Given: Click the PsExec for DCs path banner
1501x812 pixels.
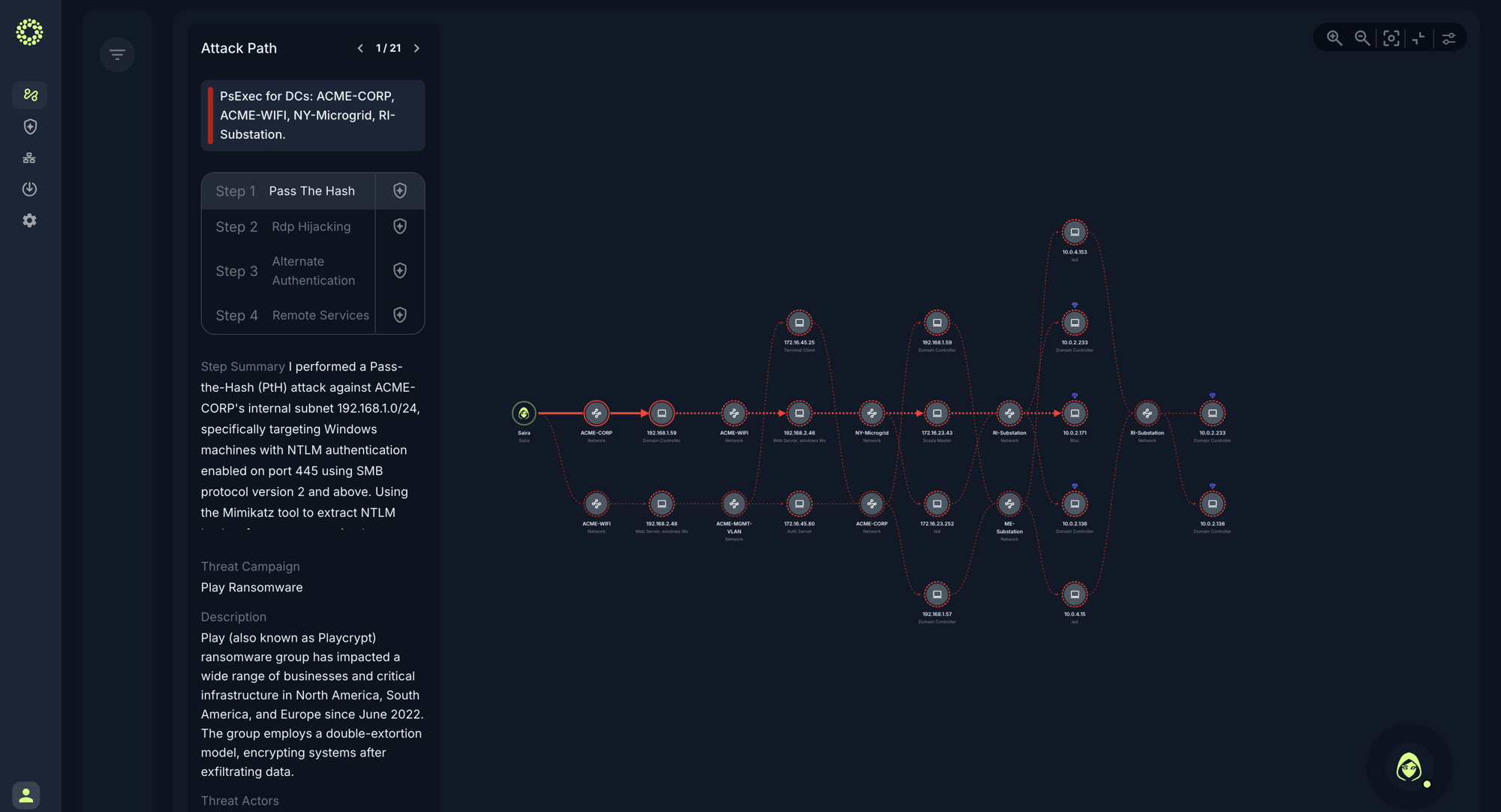Looking at the screenshot, I should [313, 116].
